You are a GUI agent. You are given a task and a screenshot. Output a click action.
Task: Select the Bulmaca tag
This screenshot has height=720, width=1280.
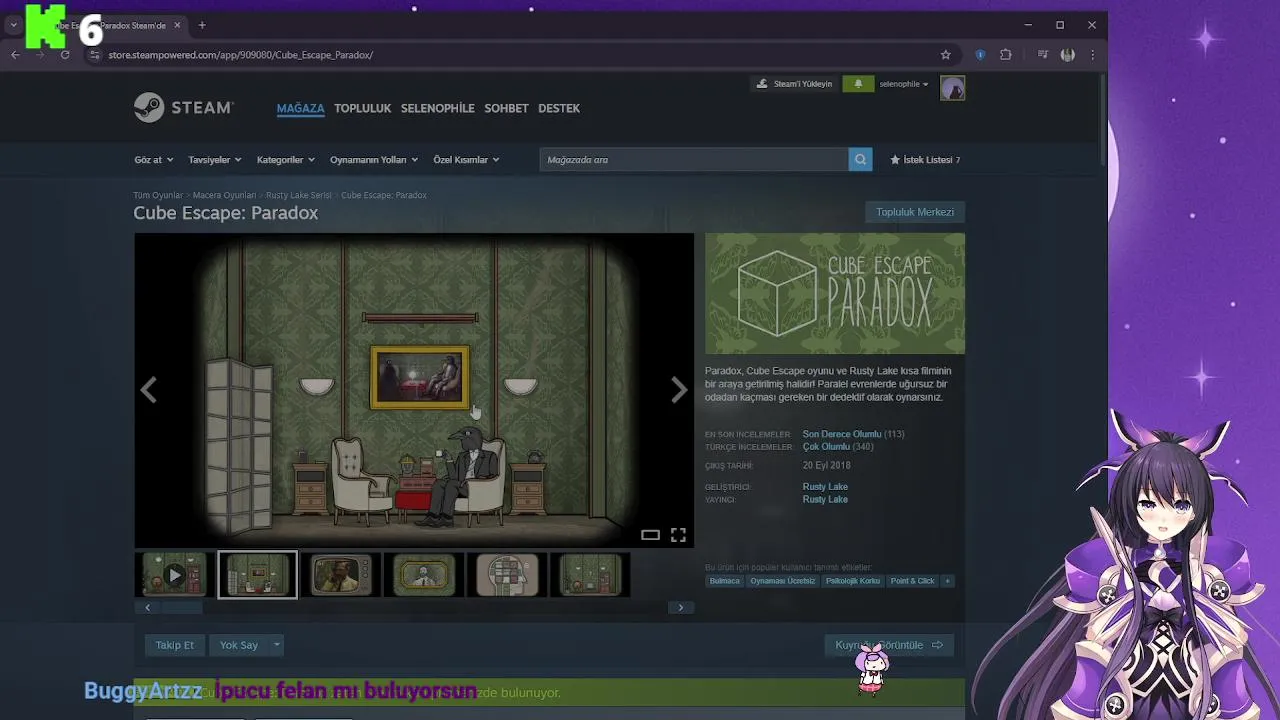pos(725,581)
